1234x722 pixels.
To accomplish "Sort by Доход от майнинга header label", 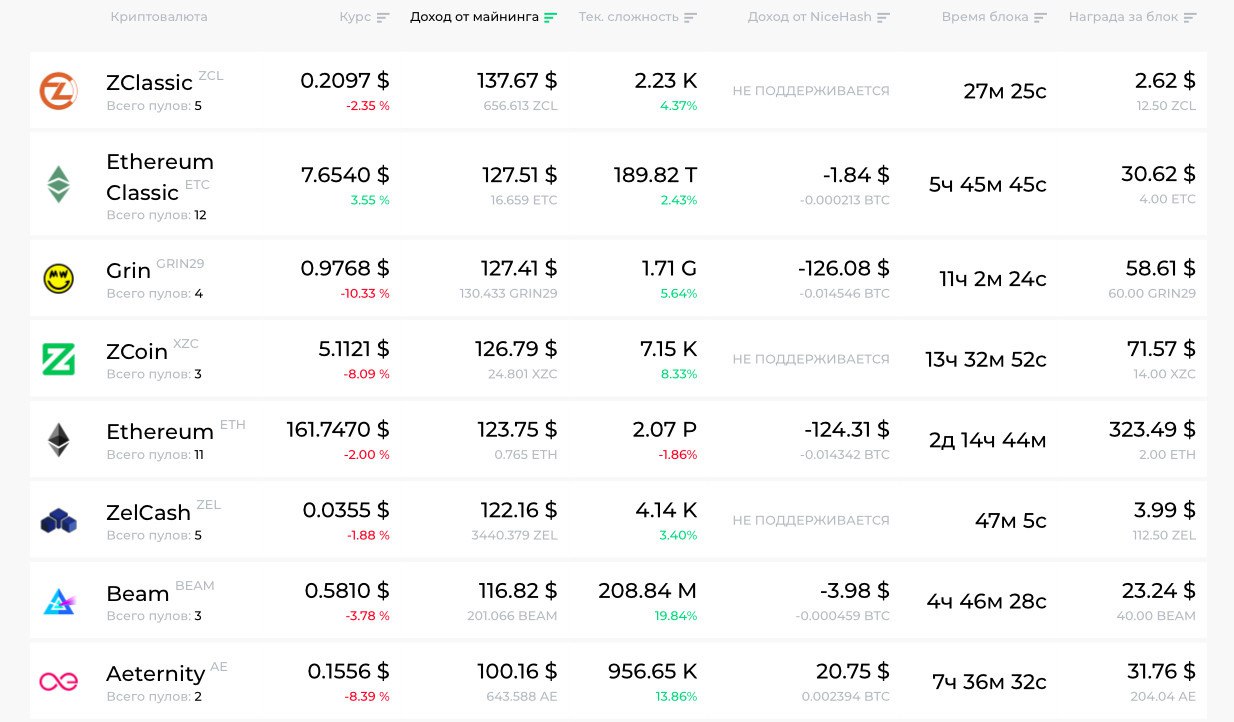I will coord(474,17).
